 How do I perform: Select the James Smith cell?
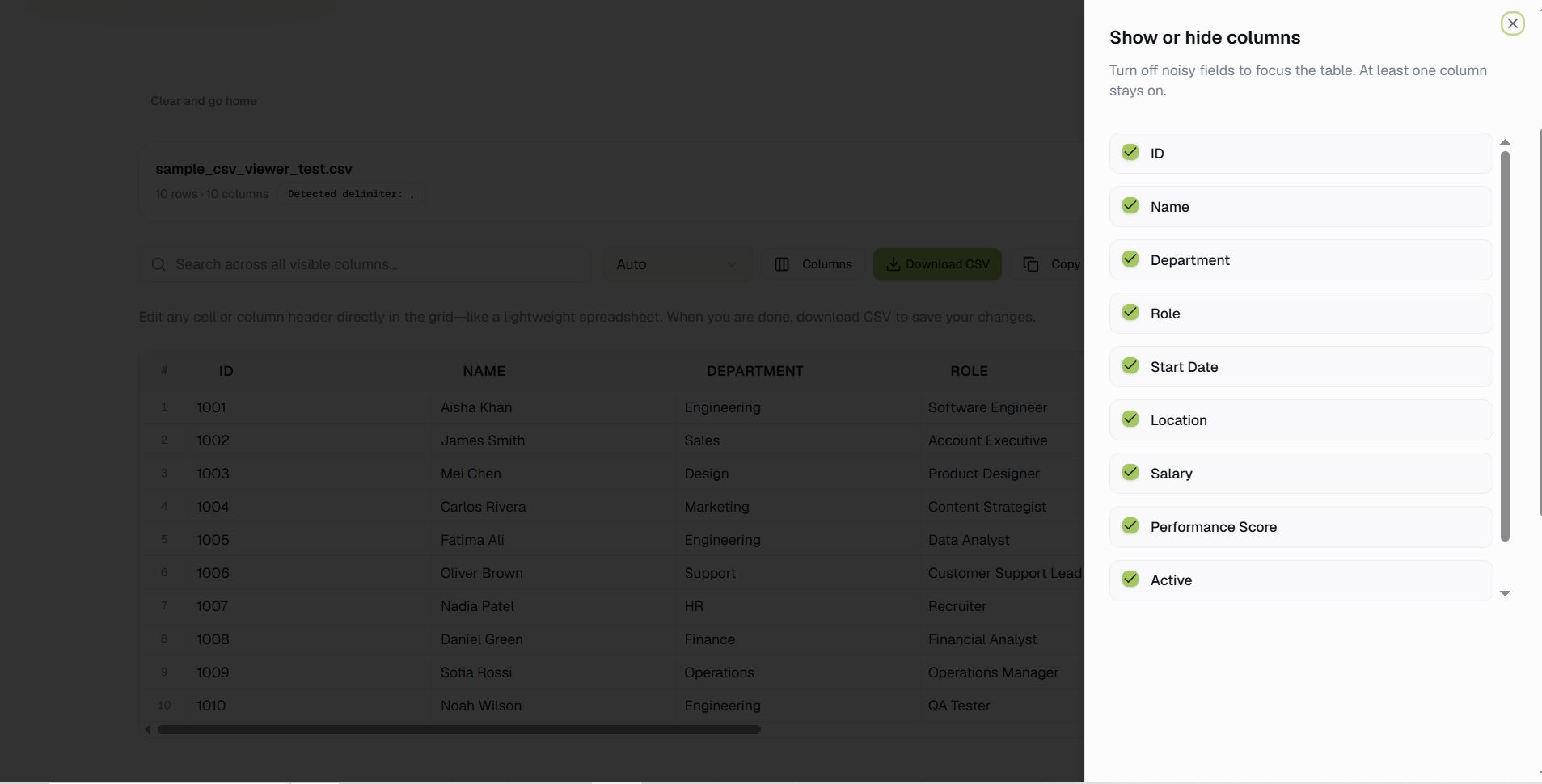(554, 440)
